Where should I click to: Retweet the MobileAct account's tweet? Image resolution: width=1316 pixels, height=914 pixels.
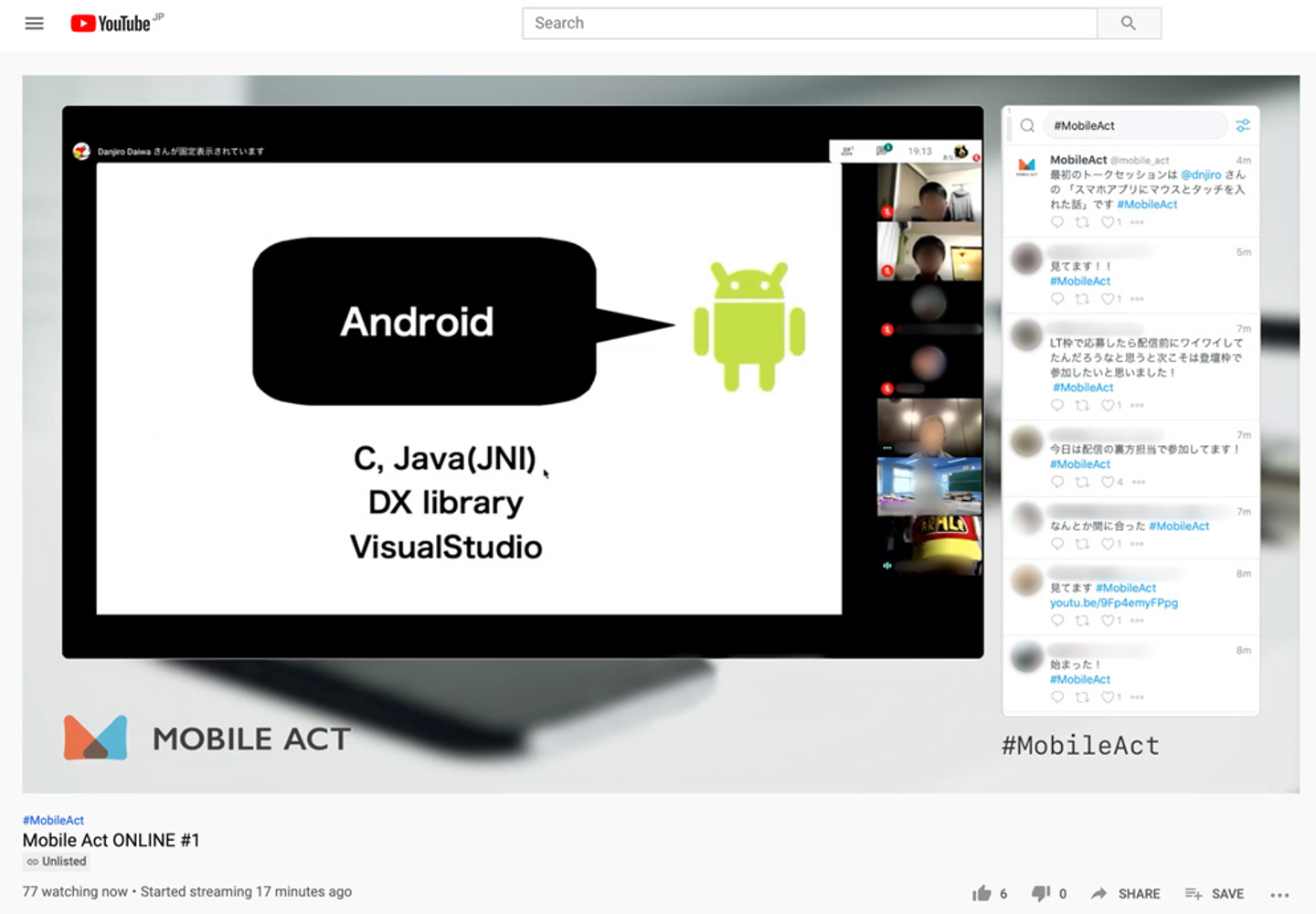[1082, 222]
